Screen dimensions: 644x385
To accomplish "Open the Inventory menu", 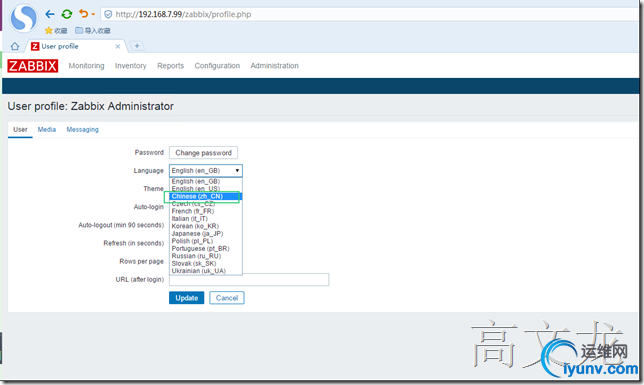I will tap(131, 66).
